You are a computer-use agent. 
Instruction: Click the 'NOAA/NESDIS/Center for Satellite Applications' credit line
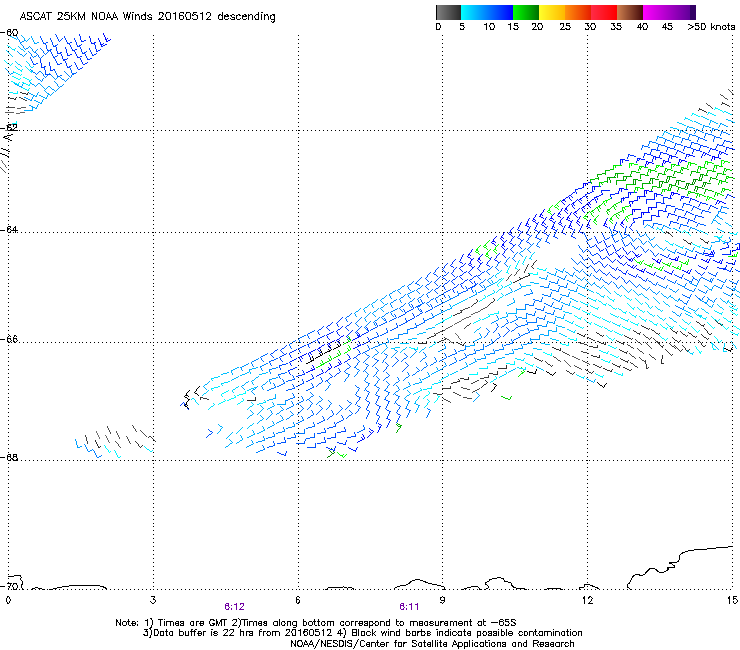click(x=432, y=644)
